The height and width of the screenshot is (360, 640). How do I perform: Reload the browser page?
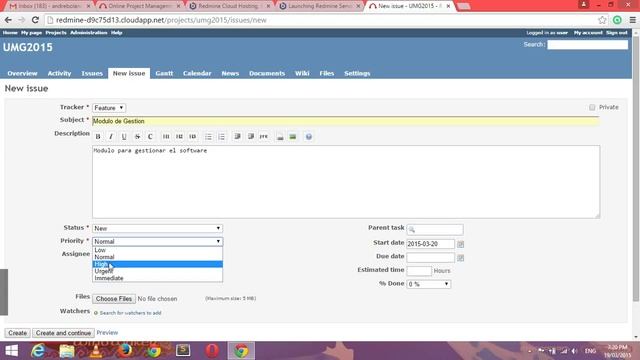click(36, 20)
